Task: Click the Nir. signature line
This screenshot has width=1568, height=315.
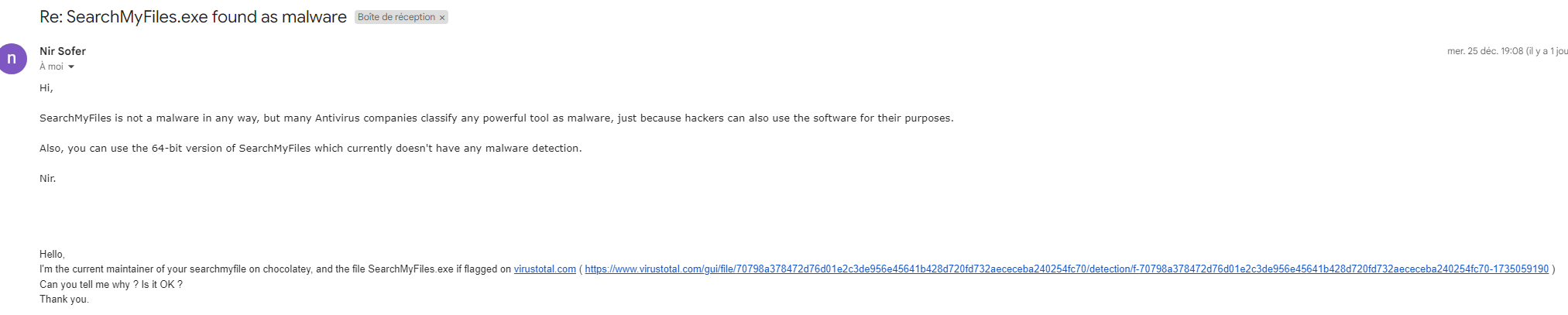Action: click(x=48, y=179)
